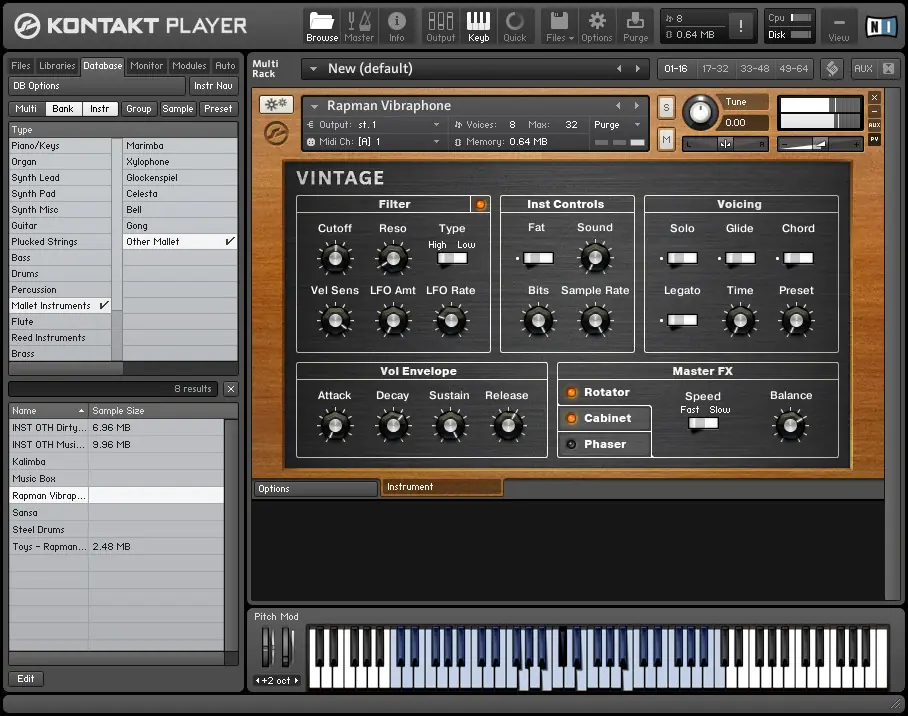908x716 pixels.
Task: Clear search results with X icon
Action: tap(230, 389)
